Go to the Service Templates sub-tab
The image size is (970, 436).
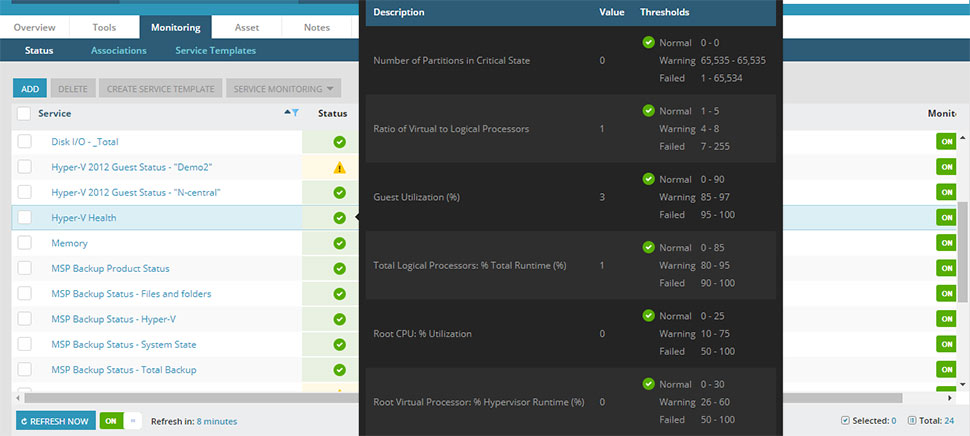pos(215,51)
